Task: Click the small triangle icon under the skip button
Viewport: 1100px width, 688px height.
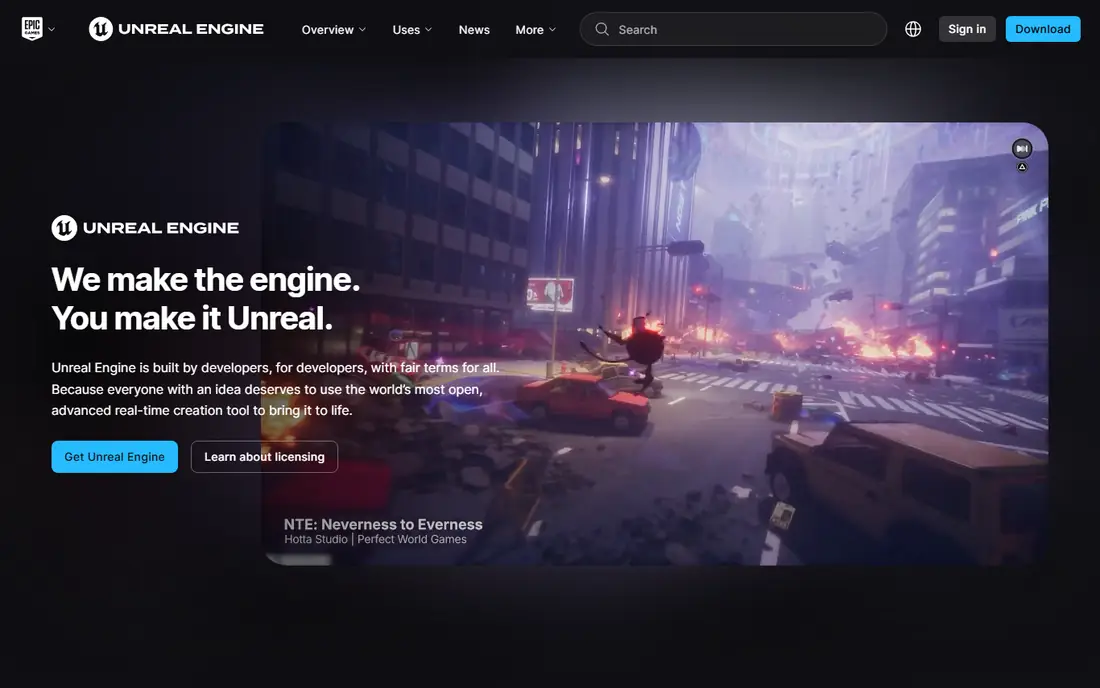Action: [1022, 167]
